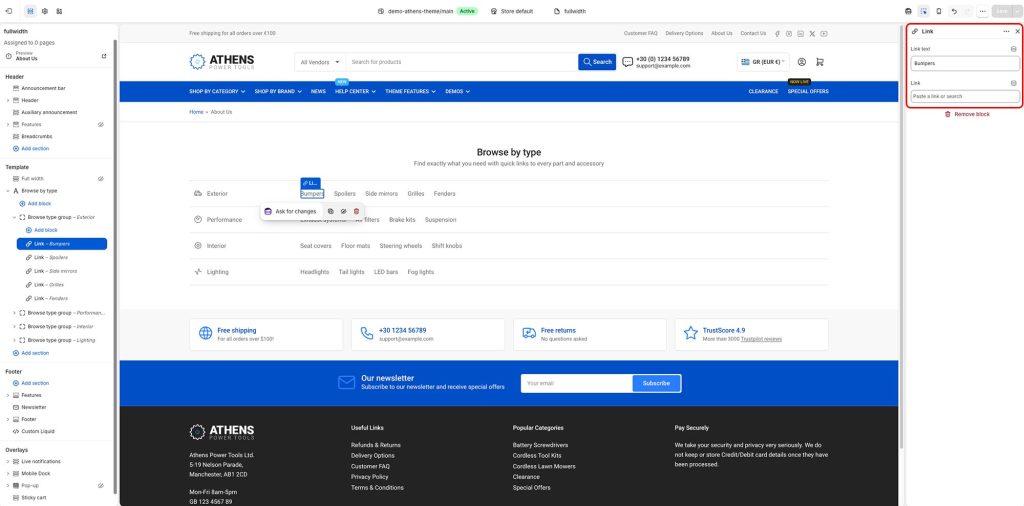Expand the Footer section arrow in sidebar
The width and height of the screenshot is (1024, 506).
coord(8,419)
